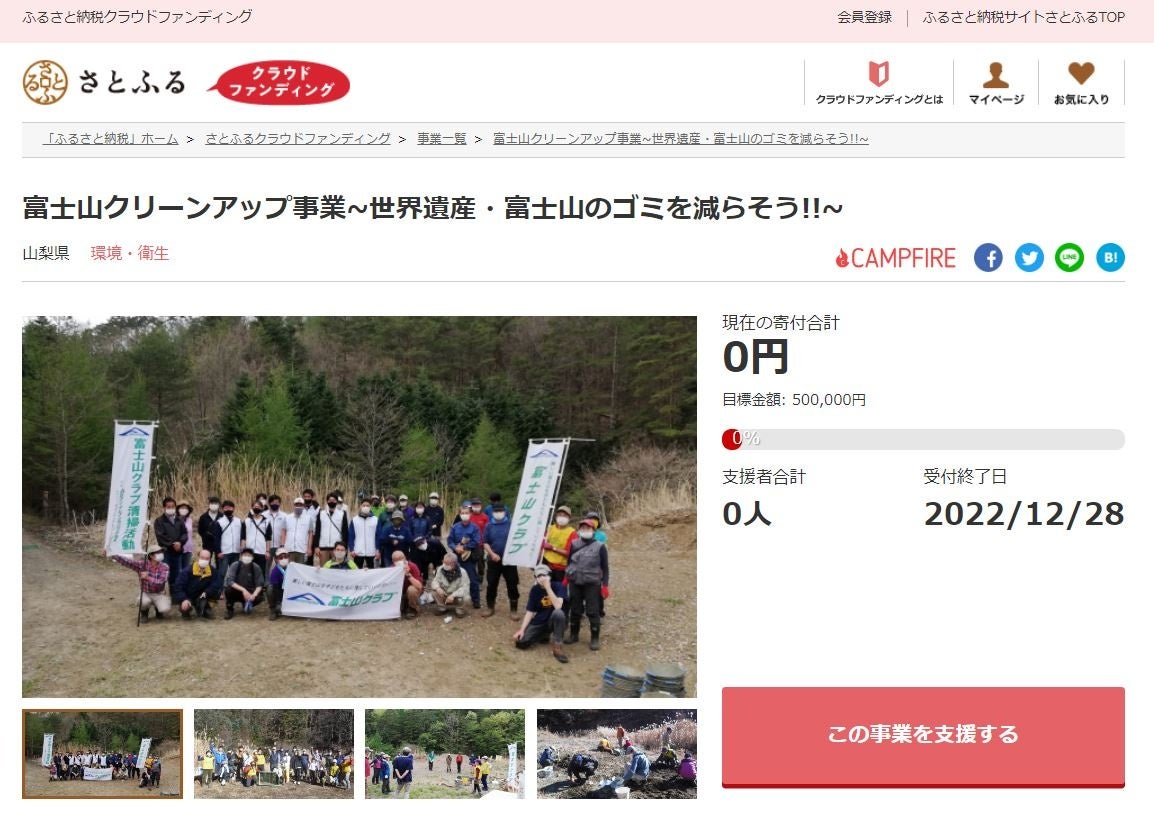Select the second group photo thumbnail
Viewport: 1154px width, 816px height.
click(x=274, y=753)
